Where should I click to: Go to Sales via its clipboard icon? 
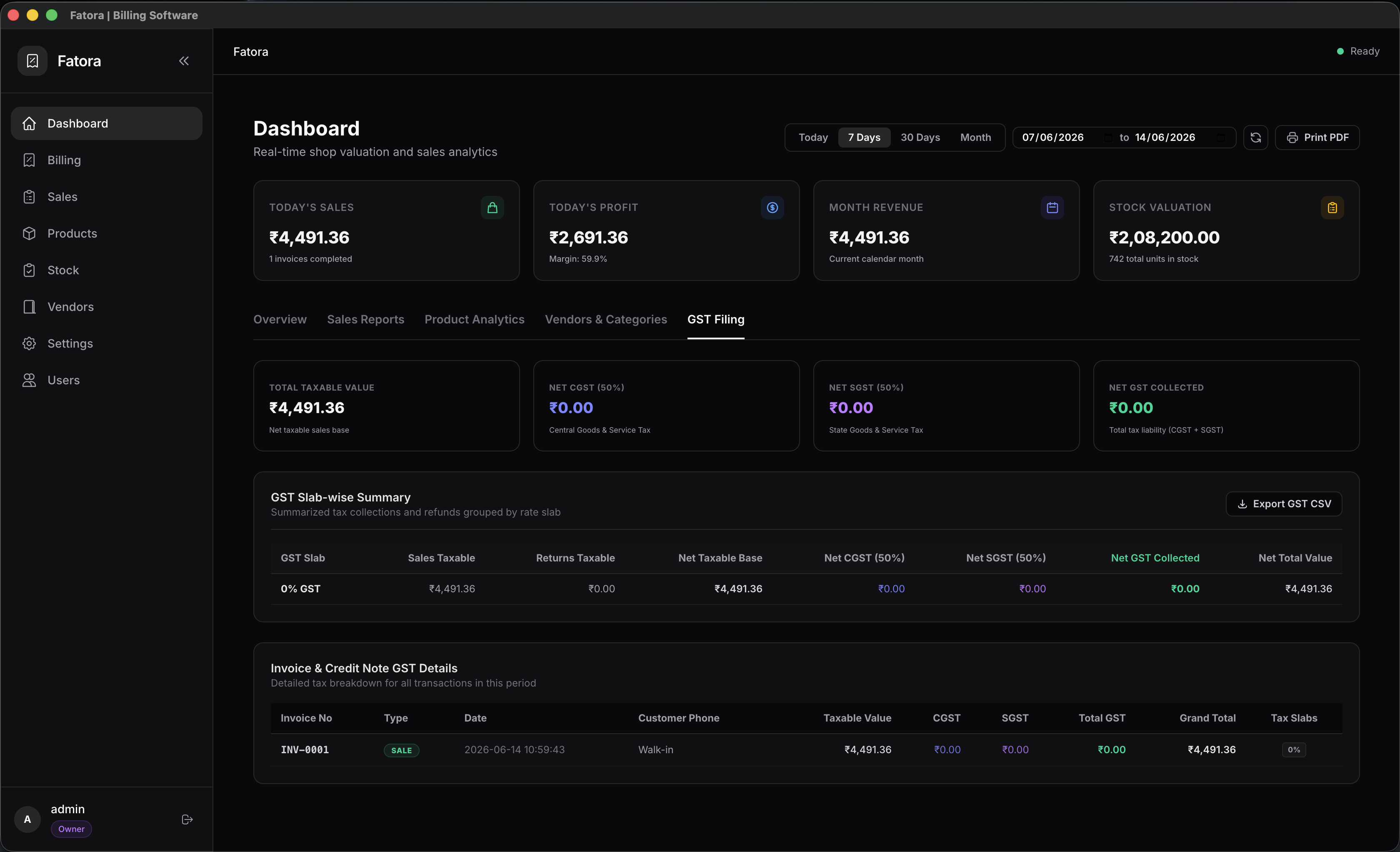tap(29, 197)
